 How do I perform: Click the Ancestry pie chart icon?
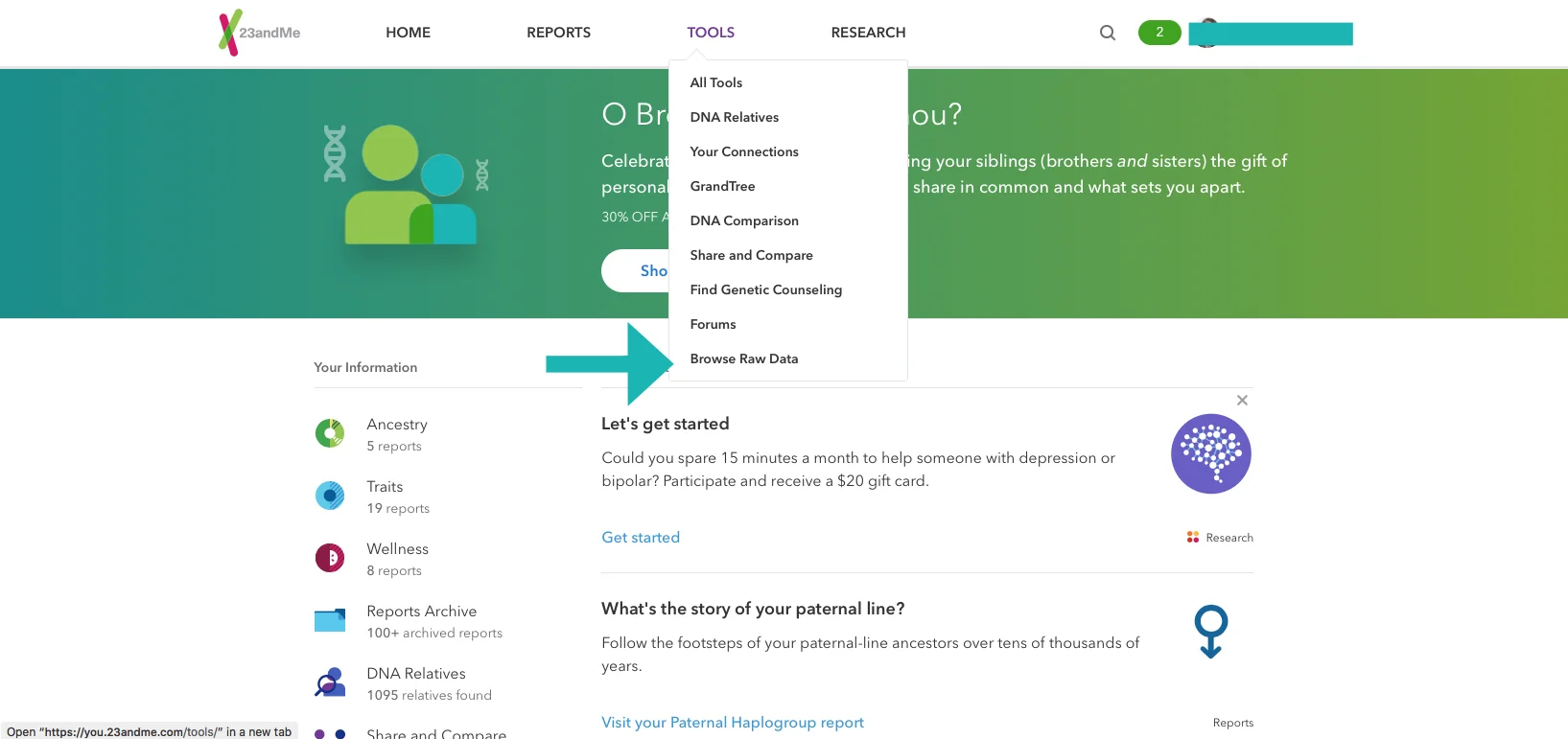330,433
